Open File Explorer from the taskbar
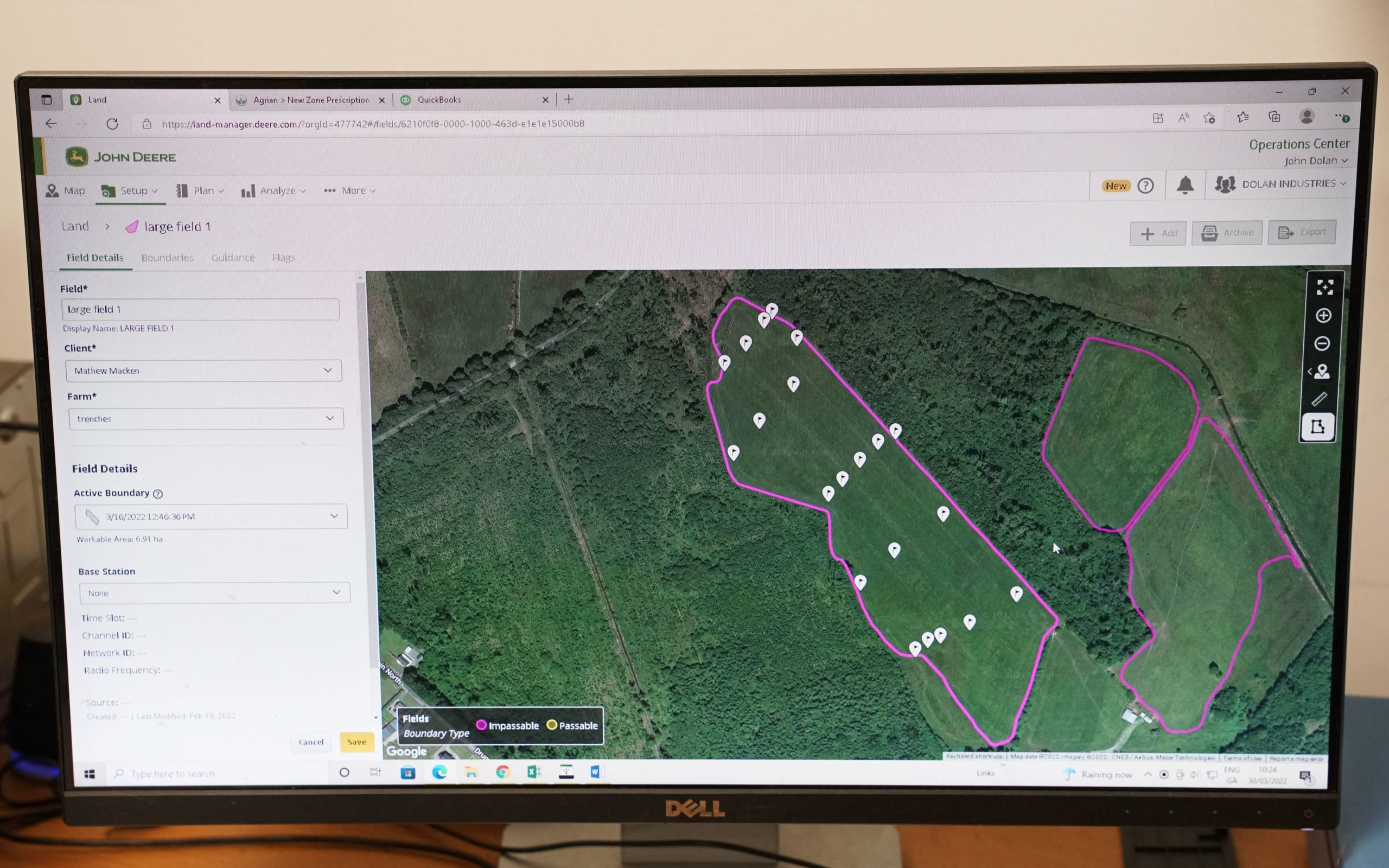The width and height of the screenshot is (1389, 868). [471, 772]
